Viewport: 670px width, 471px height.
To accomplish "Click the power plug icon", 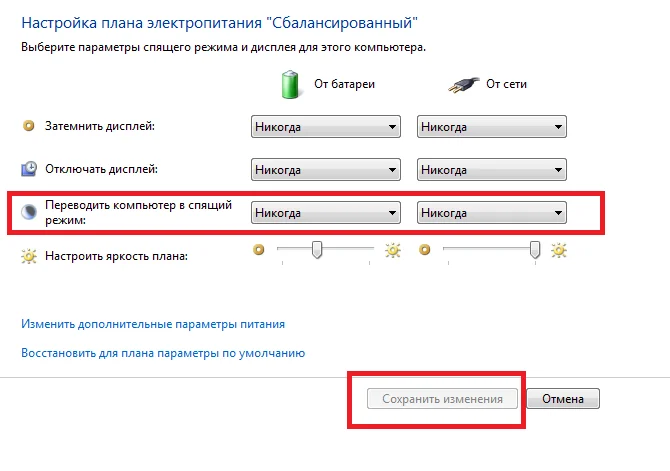I will pos(462,84).
